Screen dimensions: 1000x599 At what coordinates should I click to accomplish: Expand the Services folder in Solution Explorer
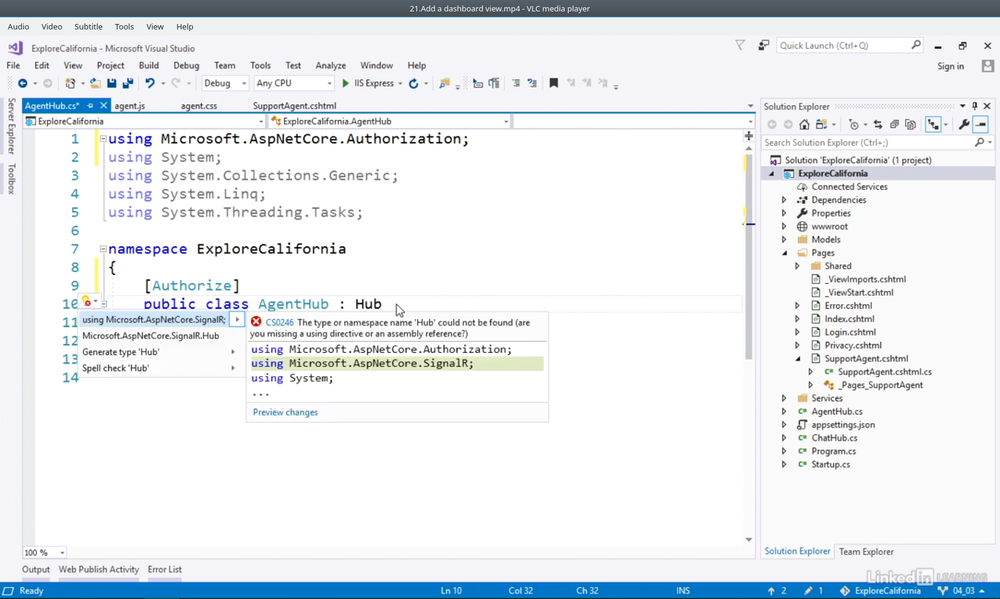[x=784, y=398]
